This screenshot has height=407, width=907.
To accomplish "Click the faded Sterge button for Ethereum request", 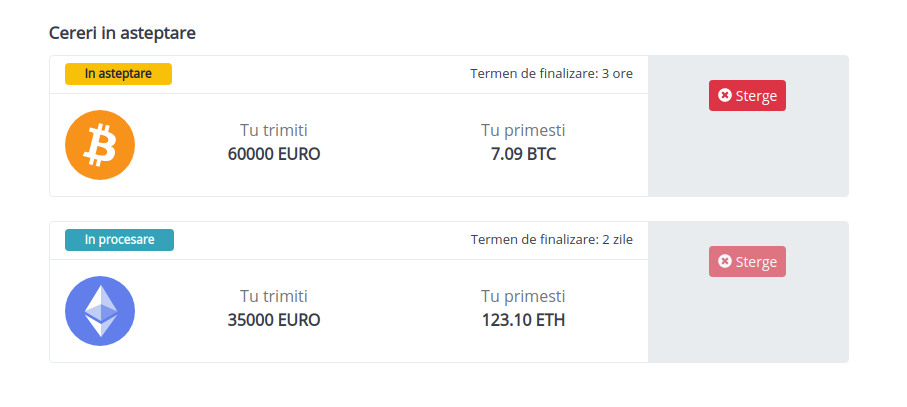I will click(747, 261).
